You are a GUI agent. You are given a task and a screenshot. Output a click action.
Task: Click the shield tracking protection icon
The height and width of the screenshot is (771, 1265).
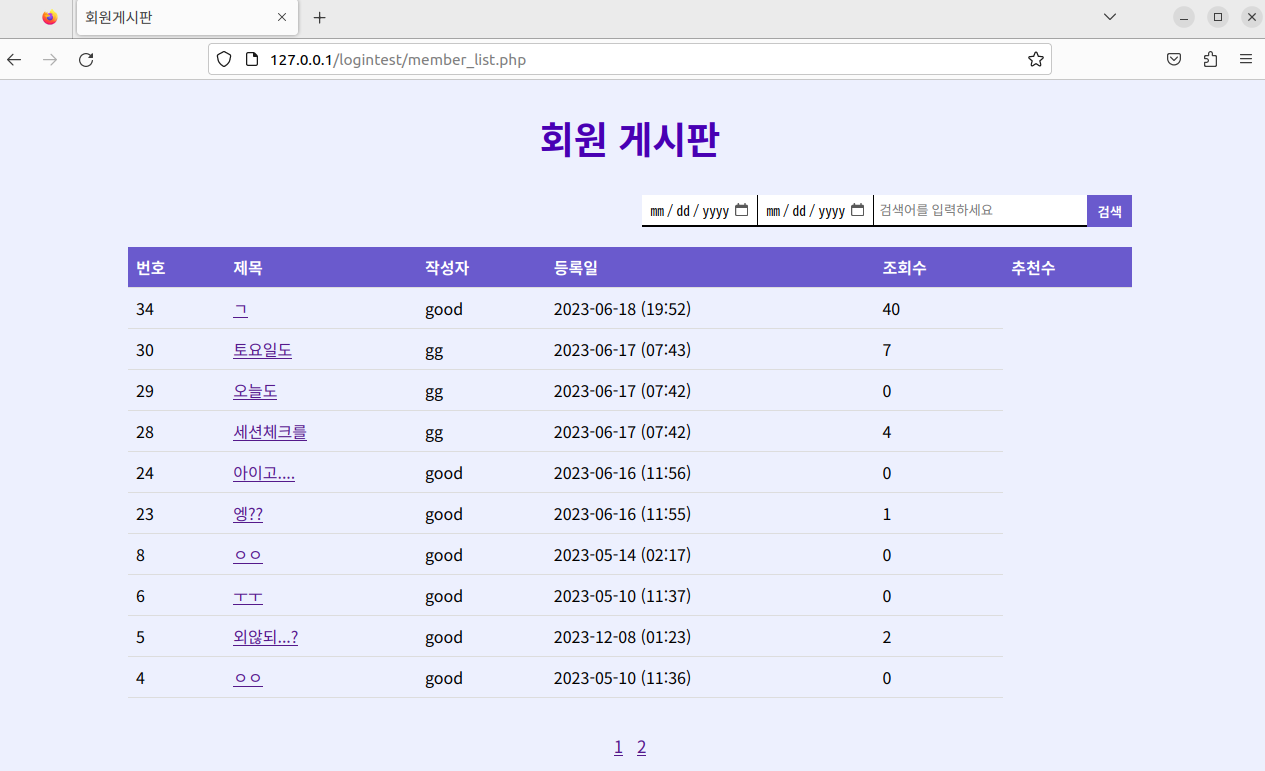click(224, 60)
